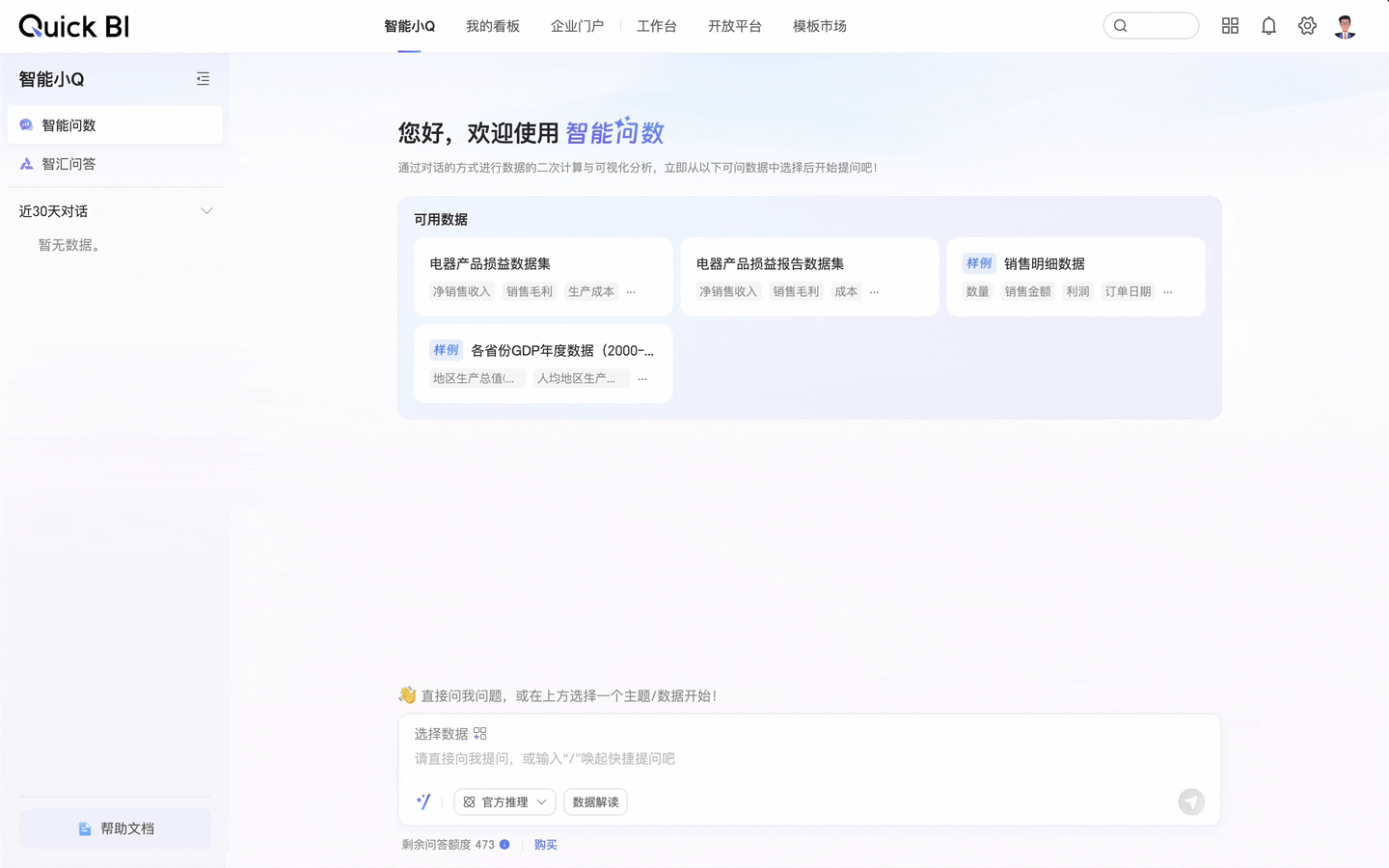Viewport: 1389px width, 868px height.
Task: Click the 数据解读 button
Action: coord(595,802)
